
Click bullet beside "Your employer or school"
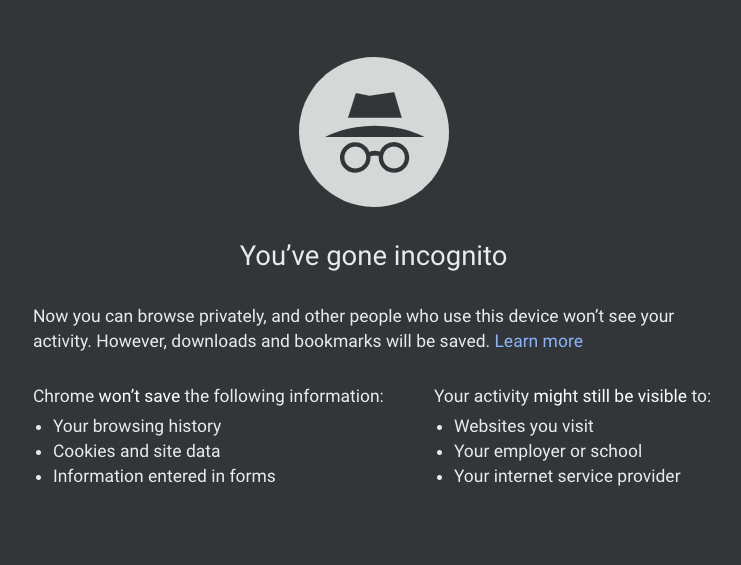click(x=440, y=453)
